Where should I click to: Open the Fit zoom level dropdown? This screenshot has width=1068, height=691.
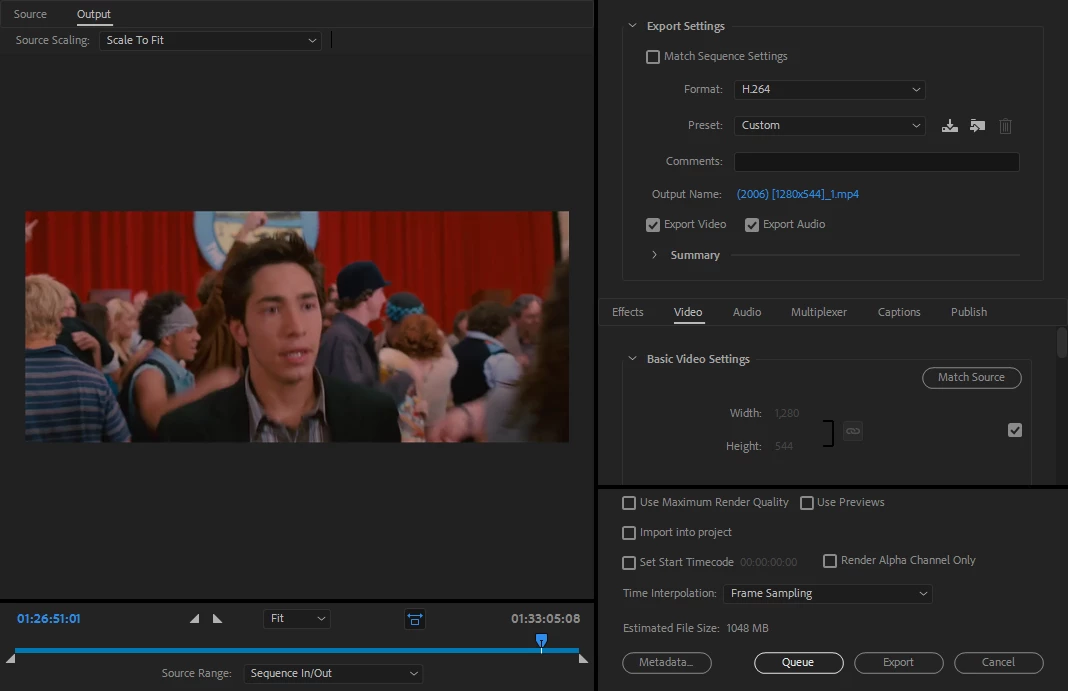(296, 618)
